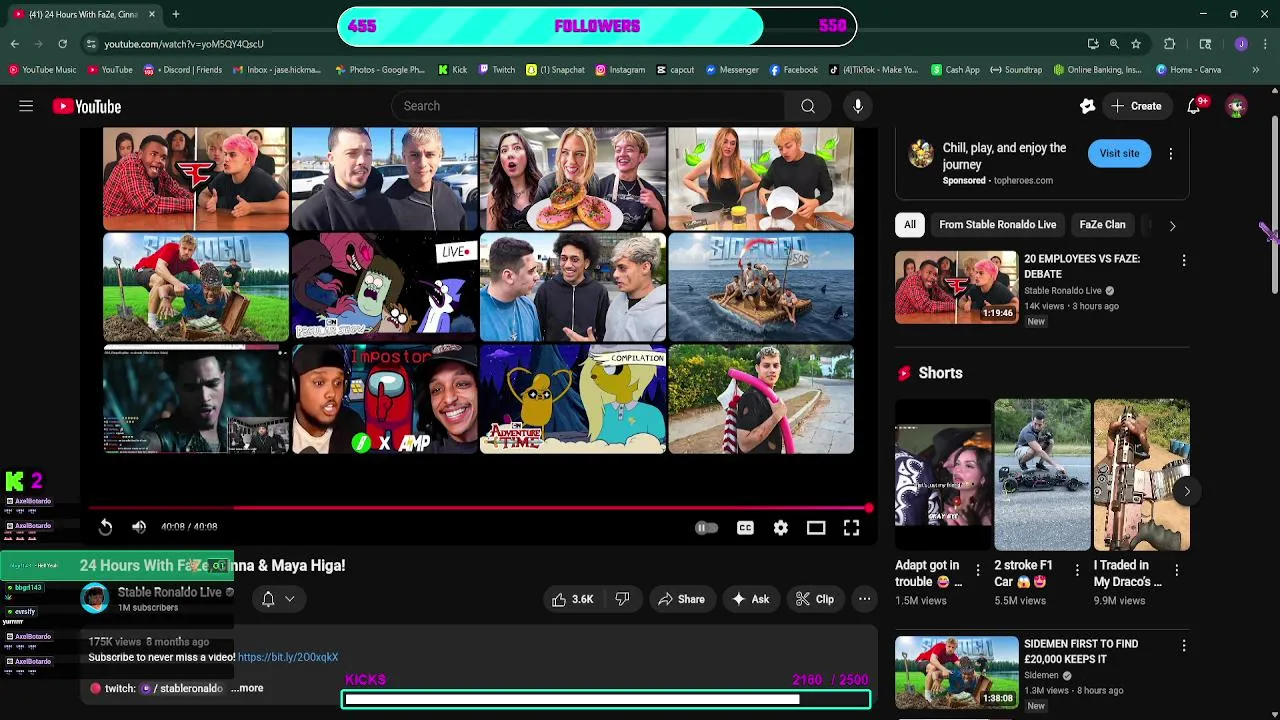This screenshot has height=720, width=1280.
Task: Click the browser address bar URL
Action: (x=184, y=44)
